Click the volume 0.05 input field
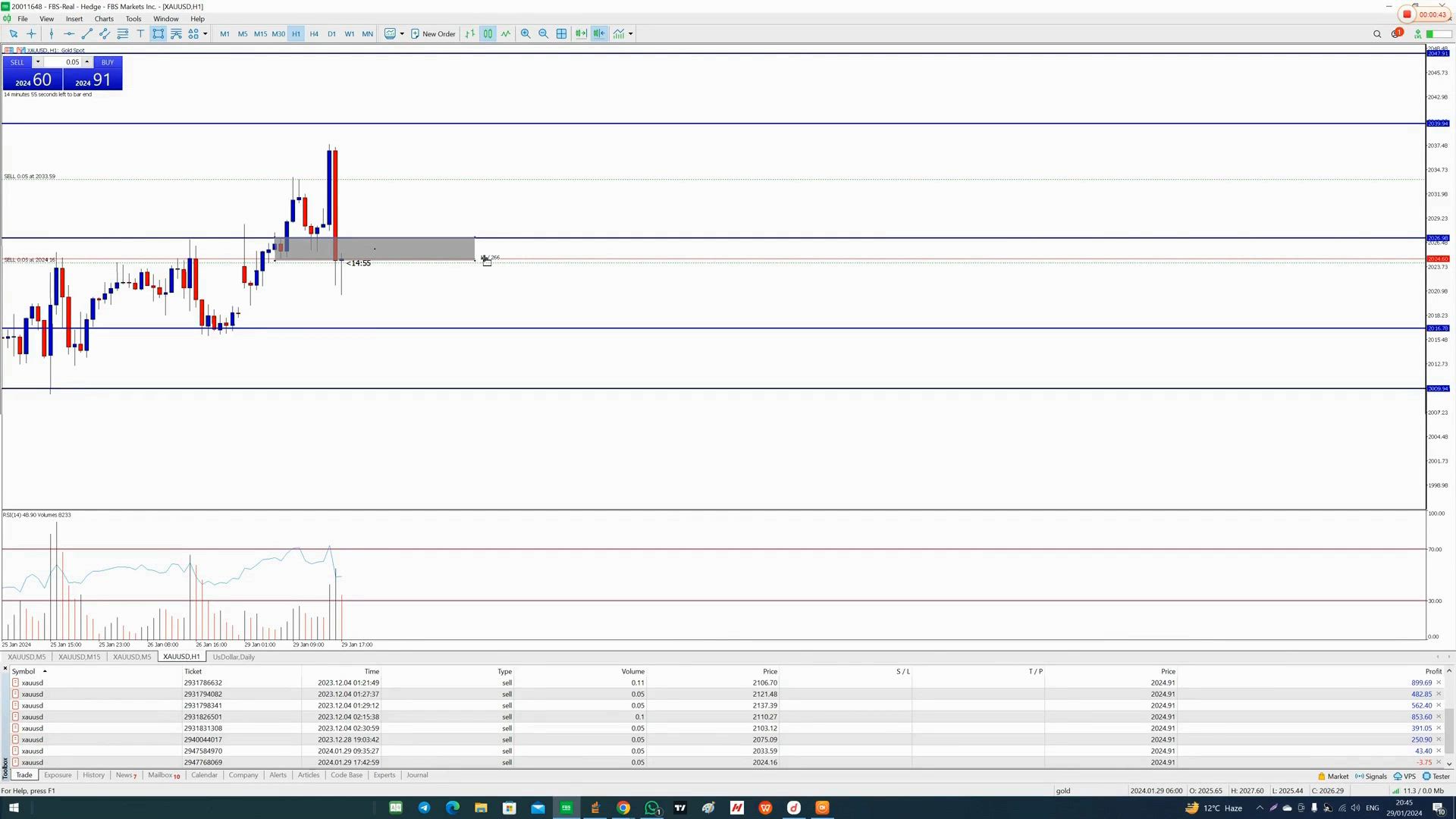 point(67,62)
